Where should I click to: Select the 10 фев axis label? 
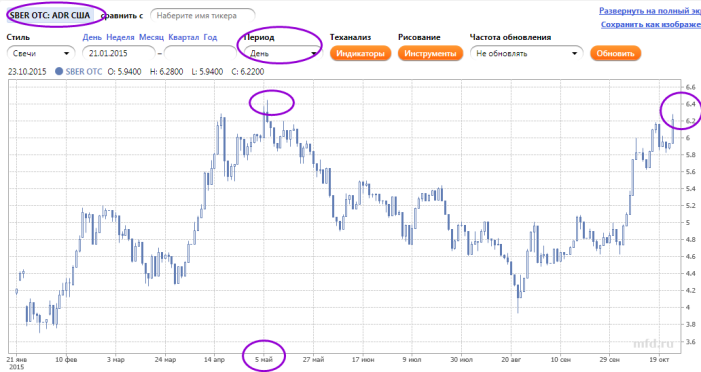pos(66,359)
